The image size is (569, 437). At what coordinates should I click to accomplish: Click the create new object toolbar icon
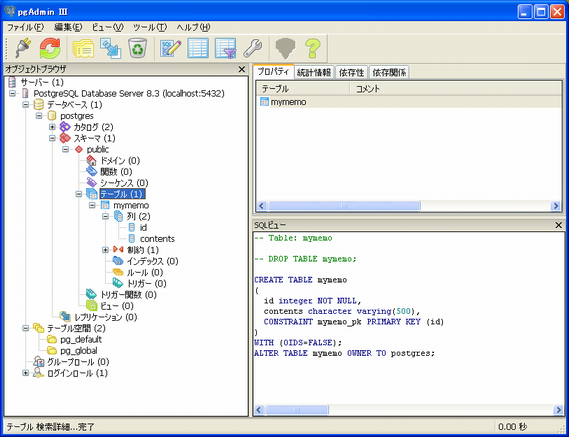(110, 48)
